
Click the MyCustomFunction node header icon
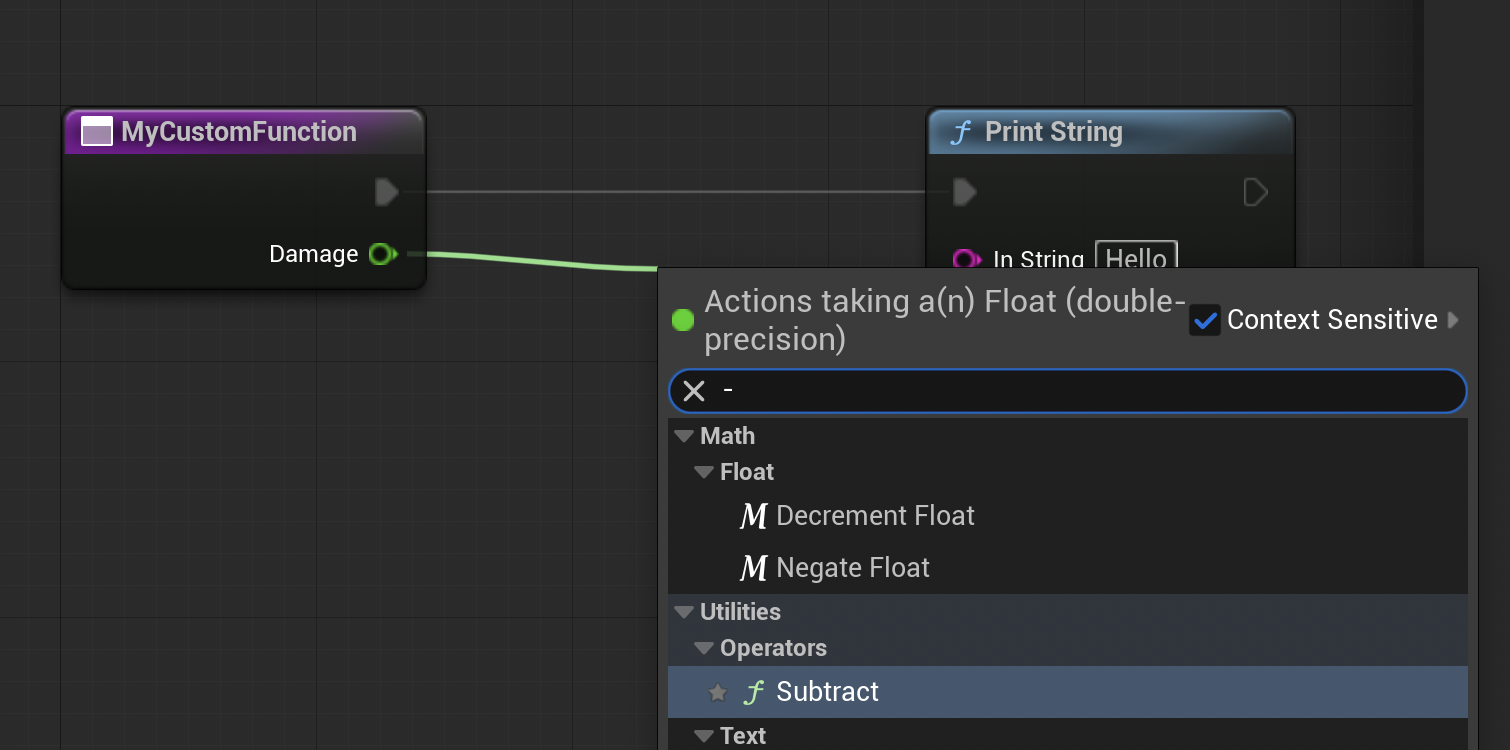coord(97,132)
